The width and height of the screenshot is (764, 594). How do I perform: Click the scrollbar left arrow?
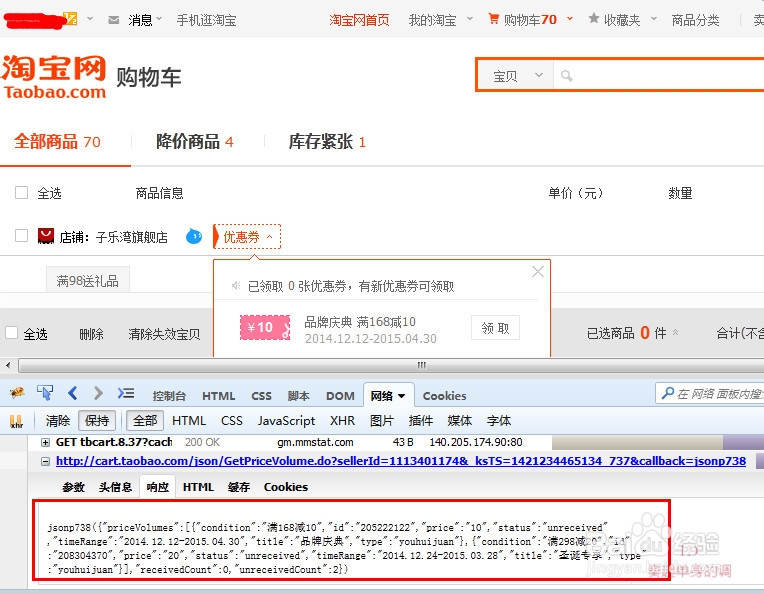pyautogui.click(x=8, y=365)
